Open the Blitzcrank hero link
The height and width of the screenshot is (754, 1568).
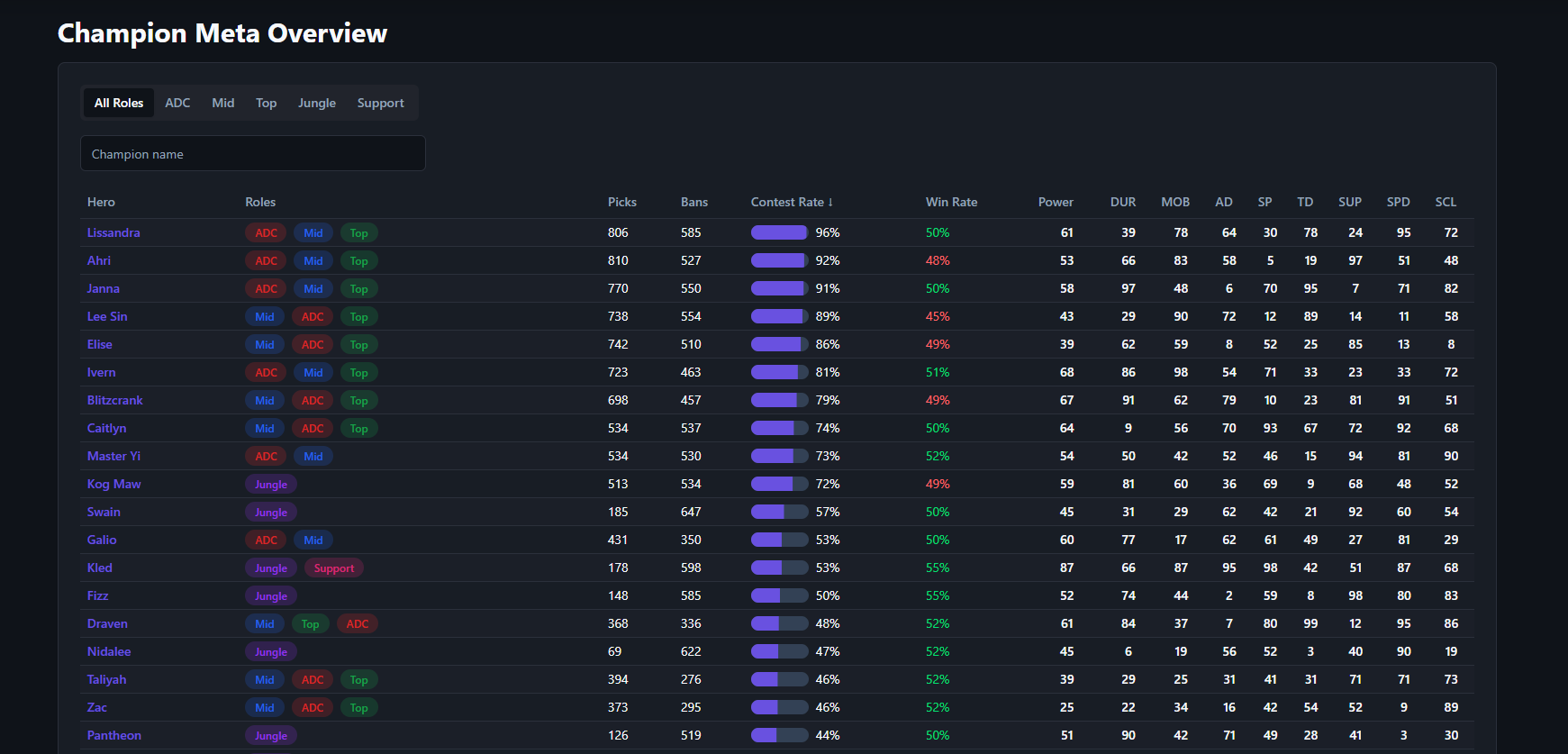[x=114, y=400]
